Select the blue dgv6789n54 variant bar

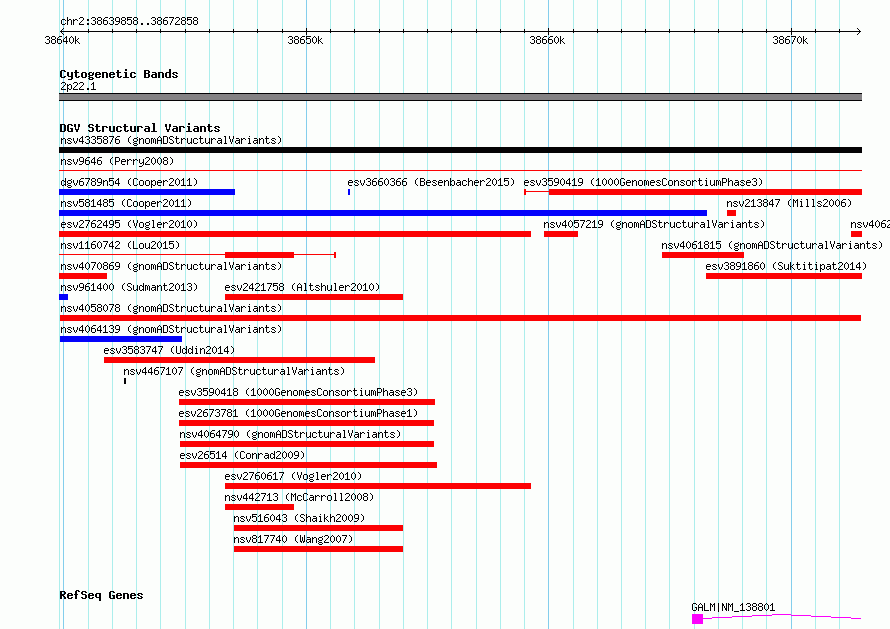point(147,192)
